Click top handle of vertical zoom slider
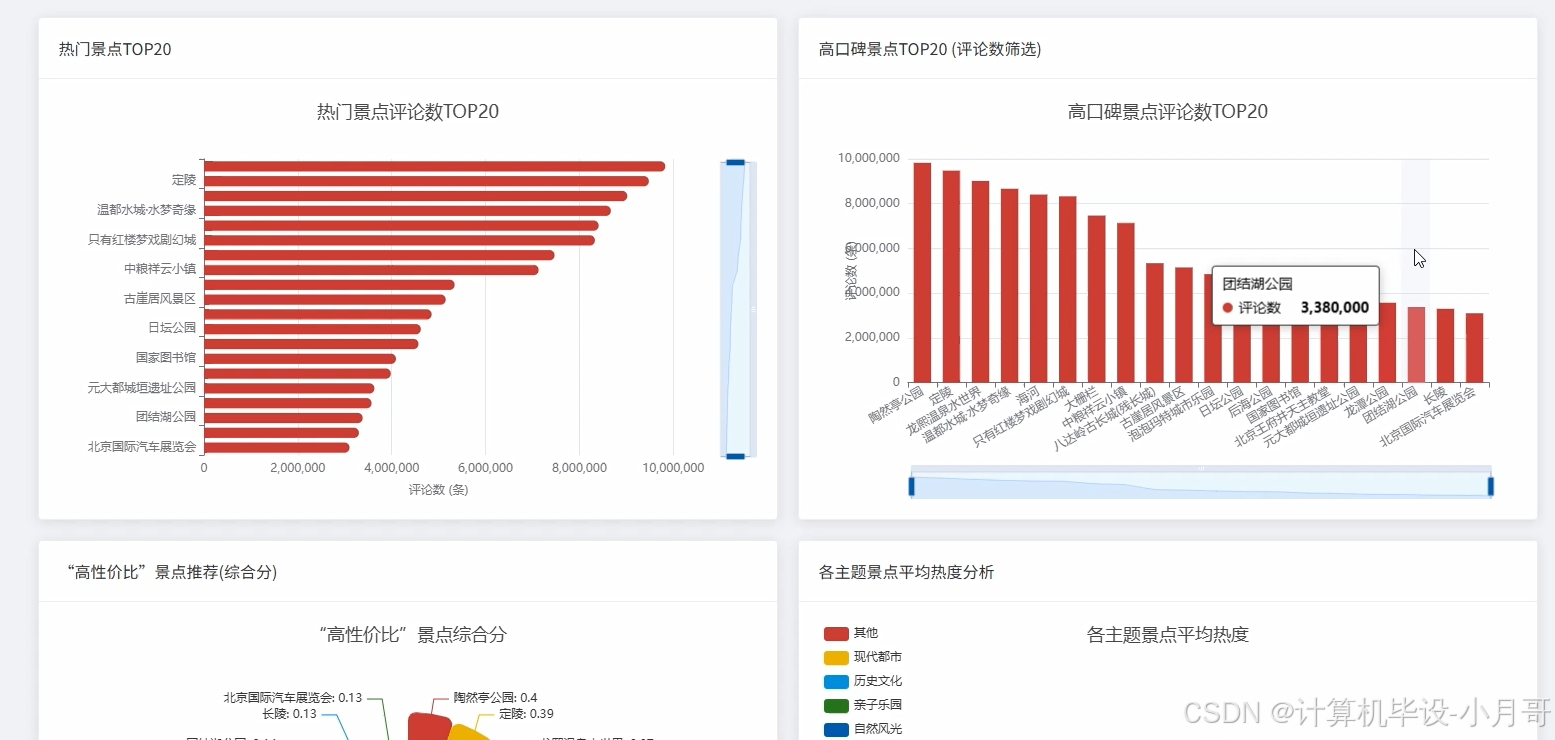 (x=736, y=162)
